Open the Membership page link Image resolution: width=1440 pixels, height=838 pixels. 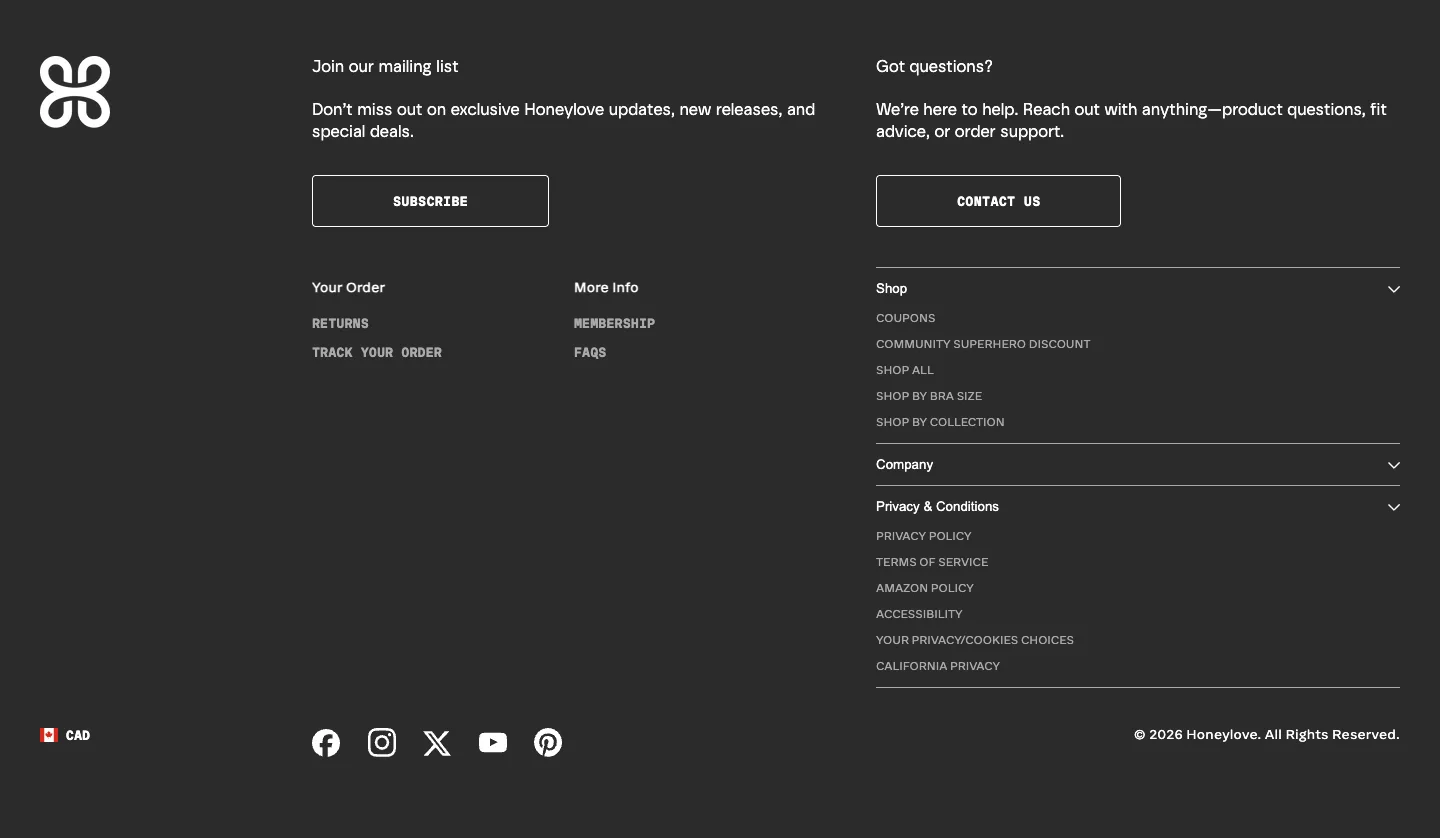point(614,323)
